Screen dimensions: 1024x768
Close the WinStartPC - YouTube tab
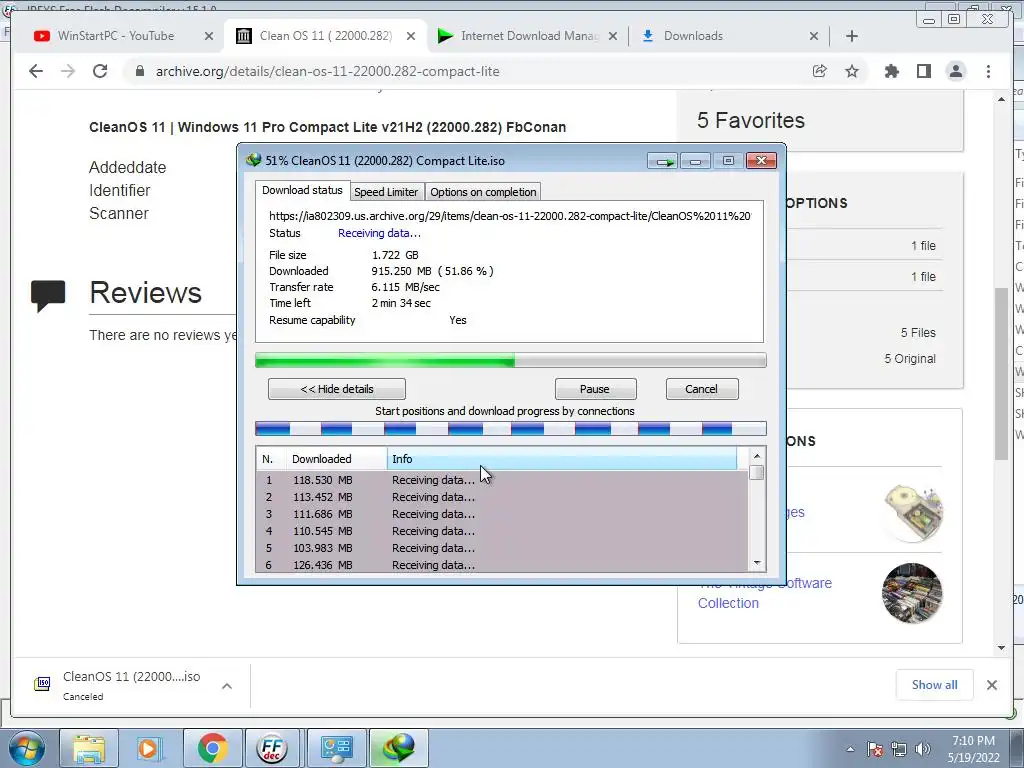[209, 36]
